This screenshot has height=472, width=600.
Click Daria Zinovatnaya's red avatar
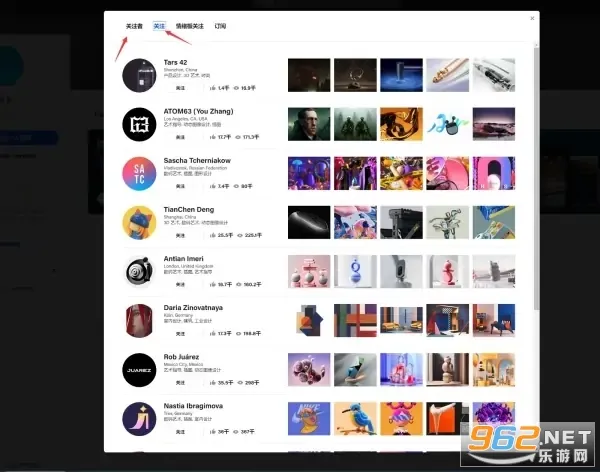point(139,320)
